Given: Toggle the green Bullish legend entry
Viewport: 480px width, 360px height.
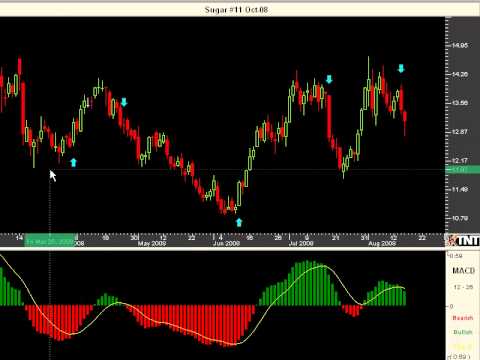Looking at the screenshot, I should [x=463, y=332].
